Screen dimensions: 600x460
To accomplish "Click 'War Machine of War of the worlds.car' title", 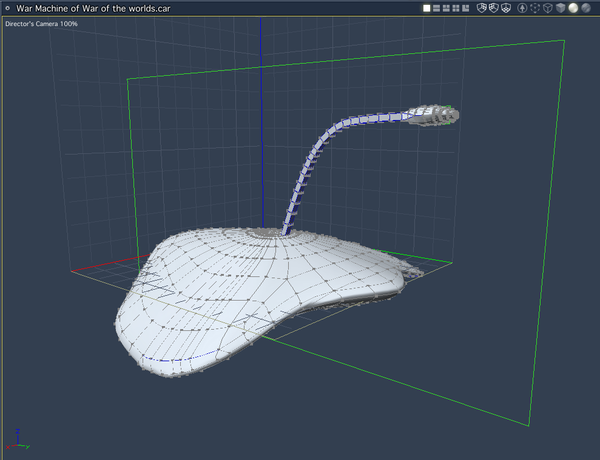I will pos(93,8).
